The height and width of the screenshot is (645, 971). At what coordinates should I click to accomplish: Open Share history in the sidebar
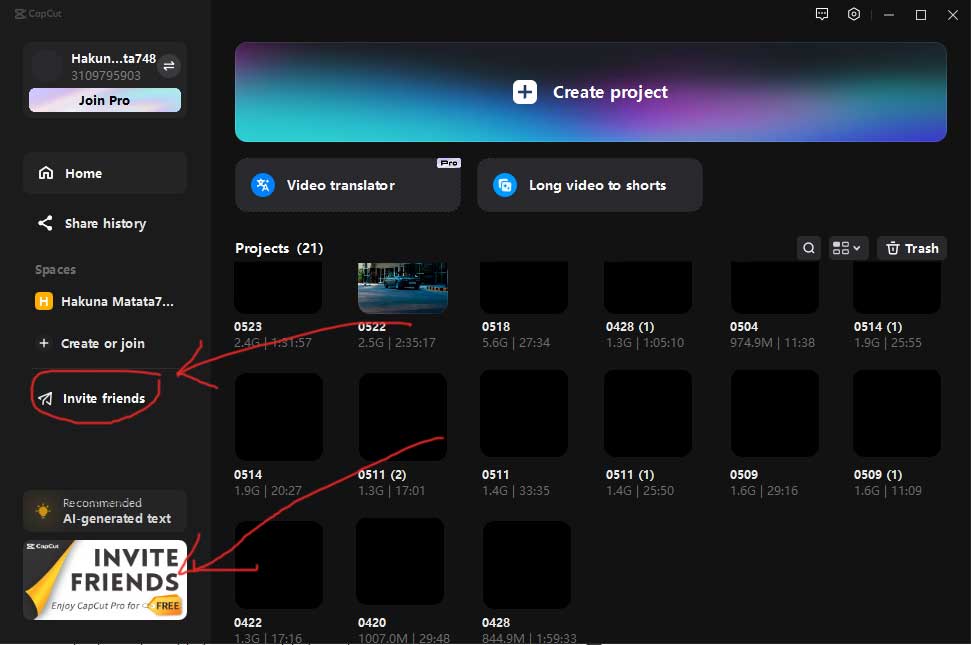(104, 223)
